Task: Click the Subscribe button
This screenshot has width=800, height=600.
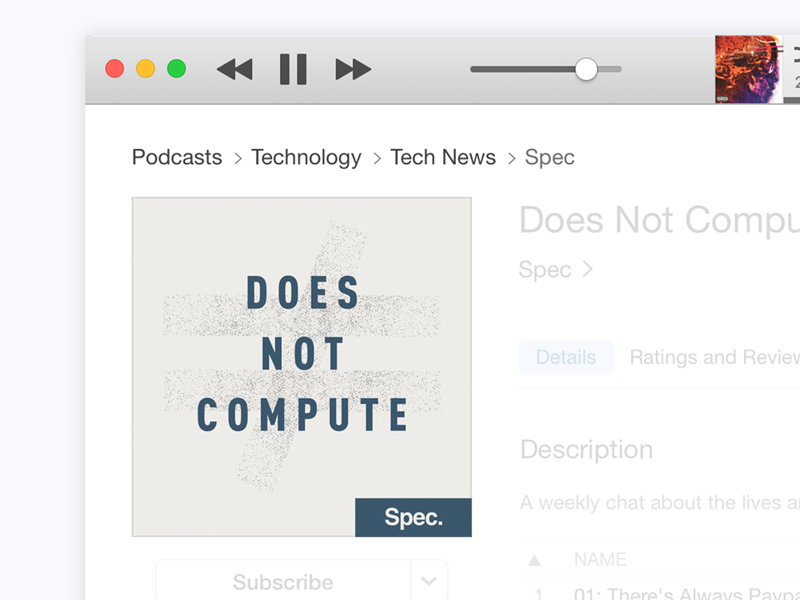Action: pyautogui.click(x=283, y=581)
